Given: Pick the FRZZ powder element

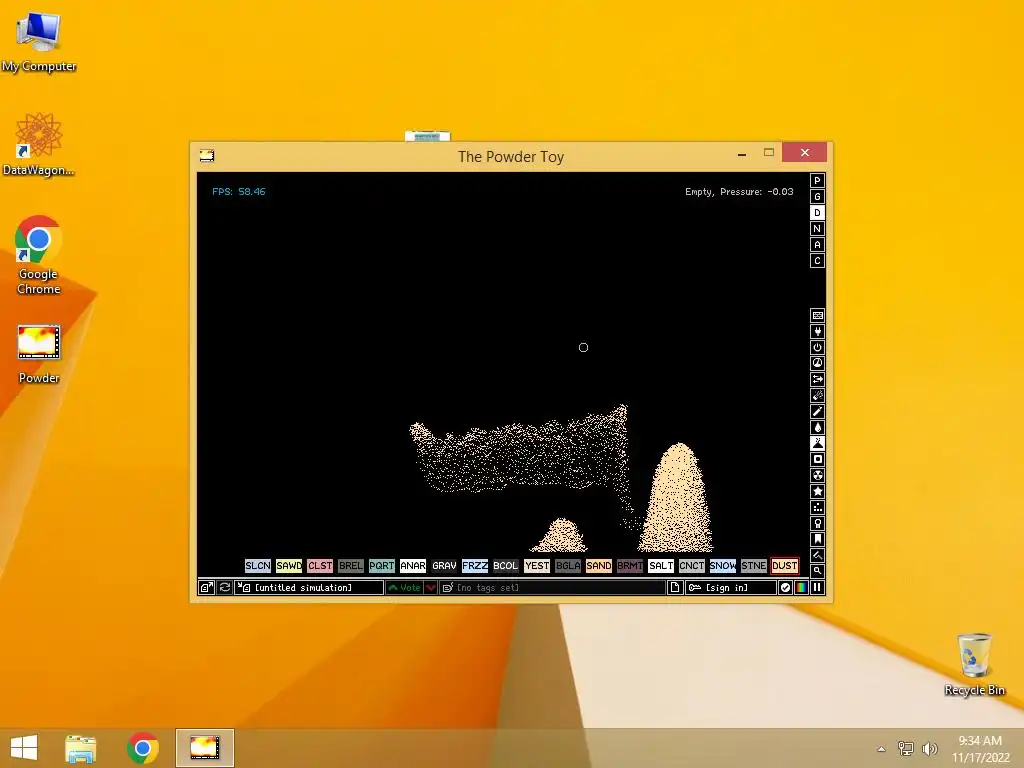Looking at the screenshot, I should coord(475,566).
